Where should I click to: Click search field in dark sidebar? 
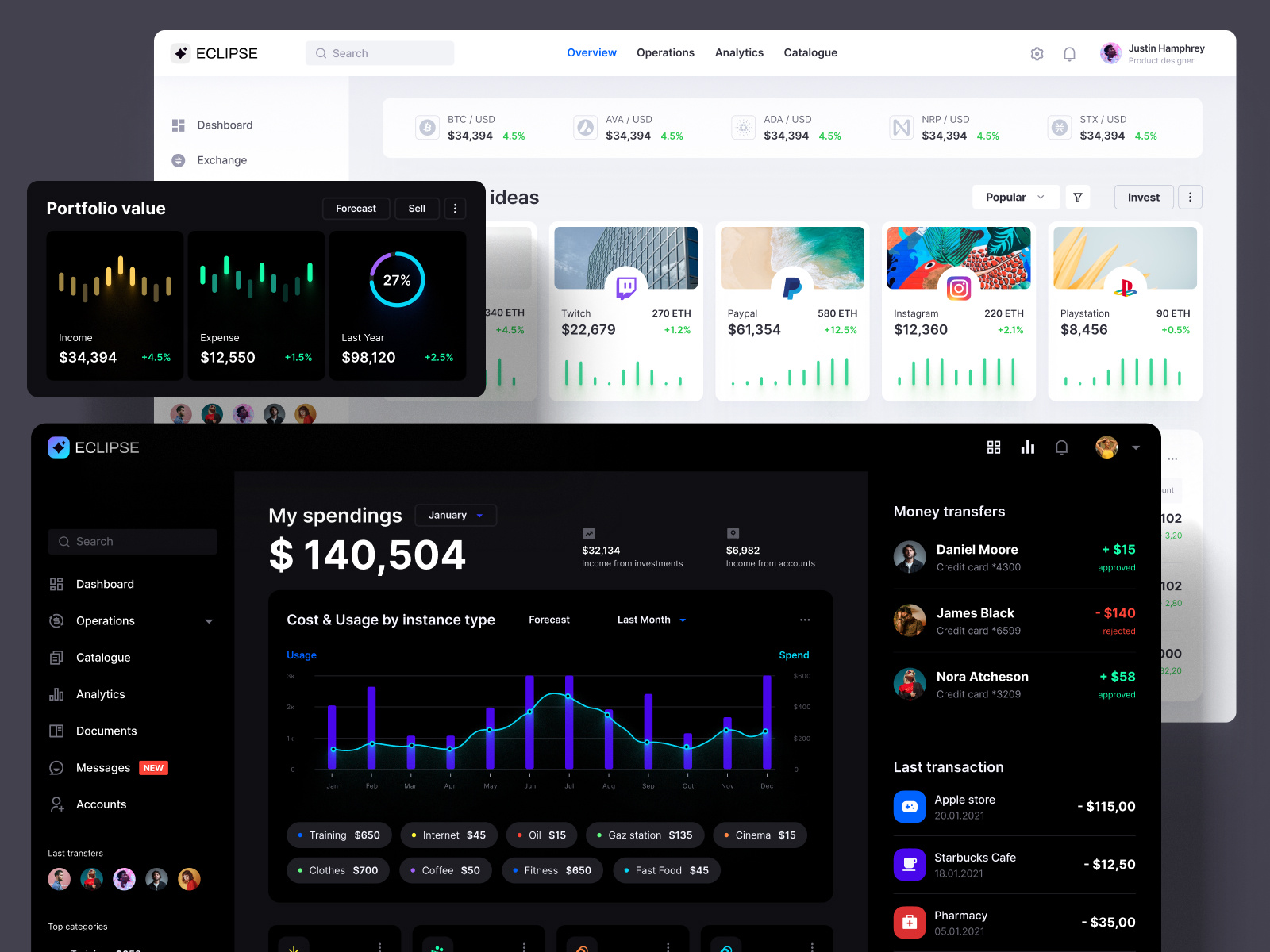coord(133,542)
